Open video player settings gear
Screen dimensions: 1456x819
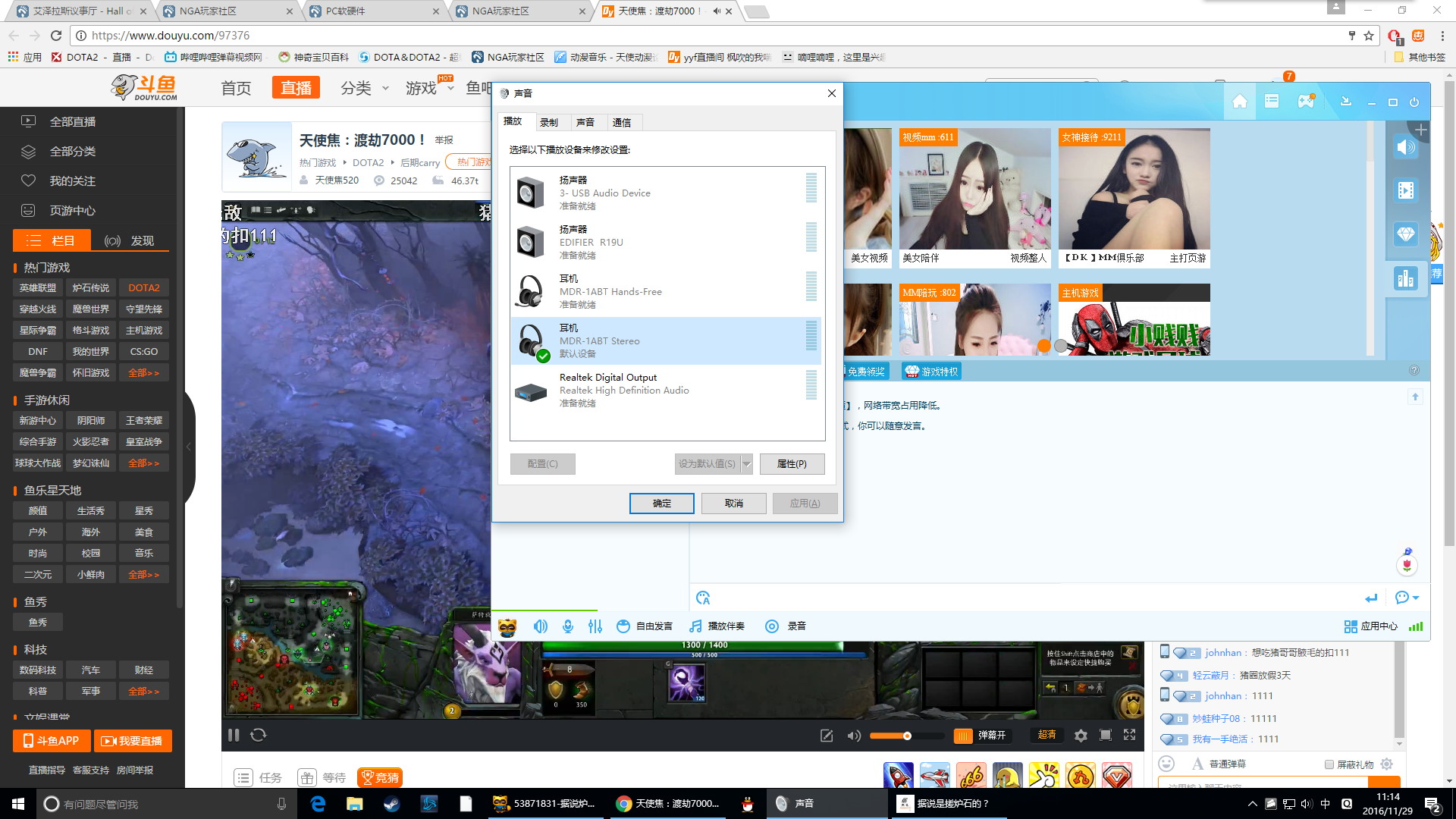(x=1081, y=736)
